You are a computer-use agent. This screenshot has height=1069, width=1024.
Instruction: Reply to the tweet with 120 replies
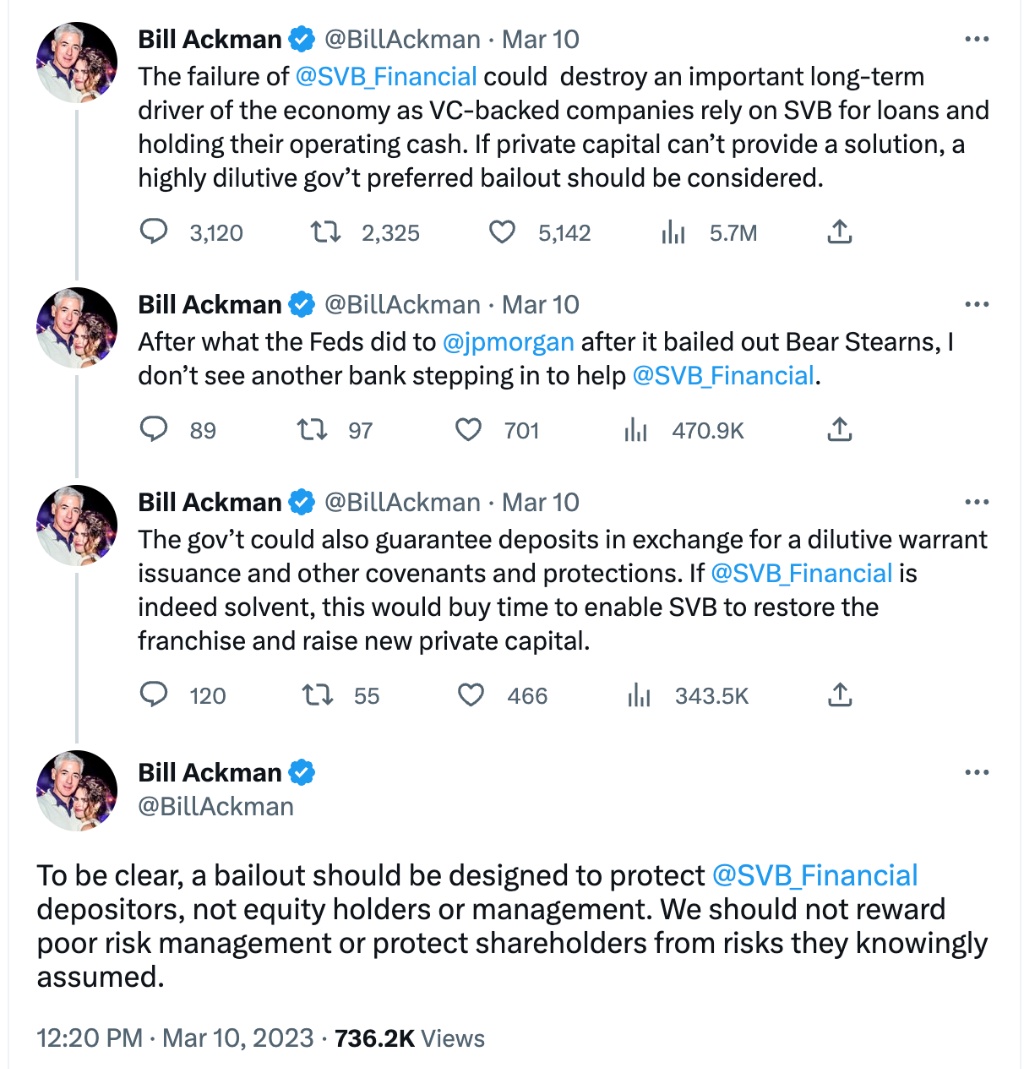click(153, 695)
